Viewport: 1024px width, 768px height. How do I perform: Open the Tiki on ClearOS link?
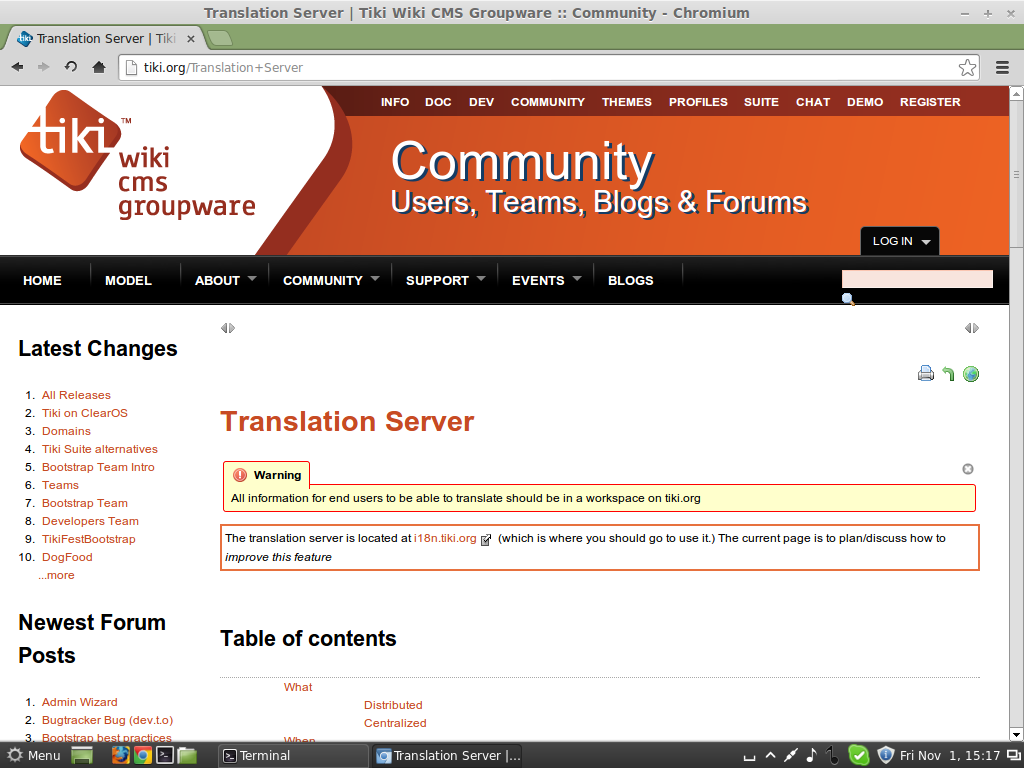pyautogui.click(x=85, y=413)
